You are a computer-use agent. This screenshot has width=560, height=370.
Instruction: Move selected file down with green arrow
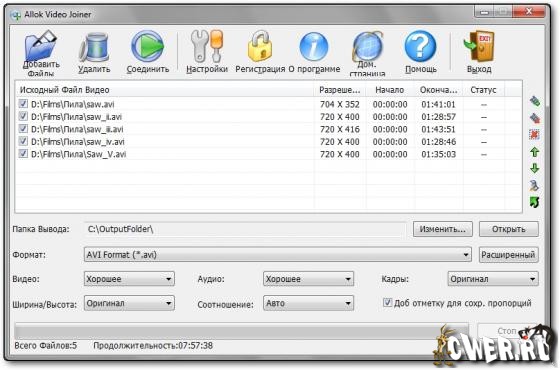(535, 168)
